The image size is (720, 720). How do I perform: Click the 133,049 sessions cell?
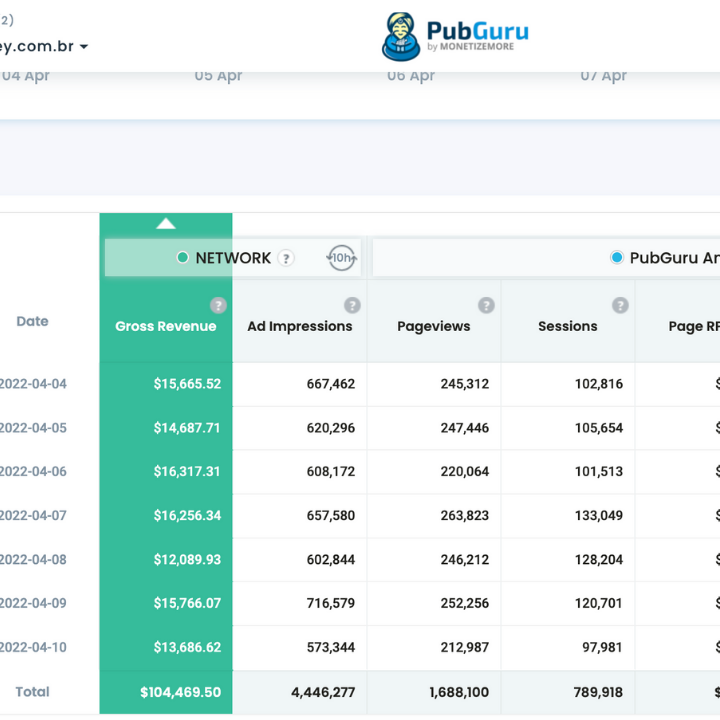[599, 516]
